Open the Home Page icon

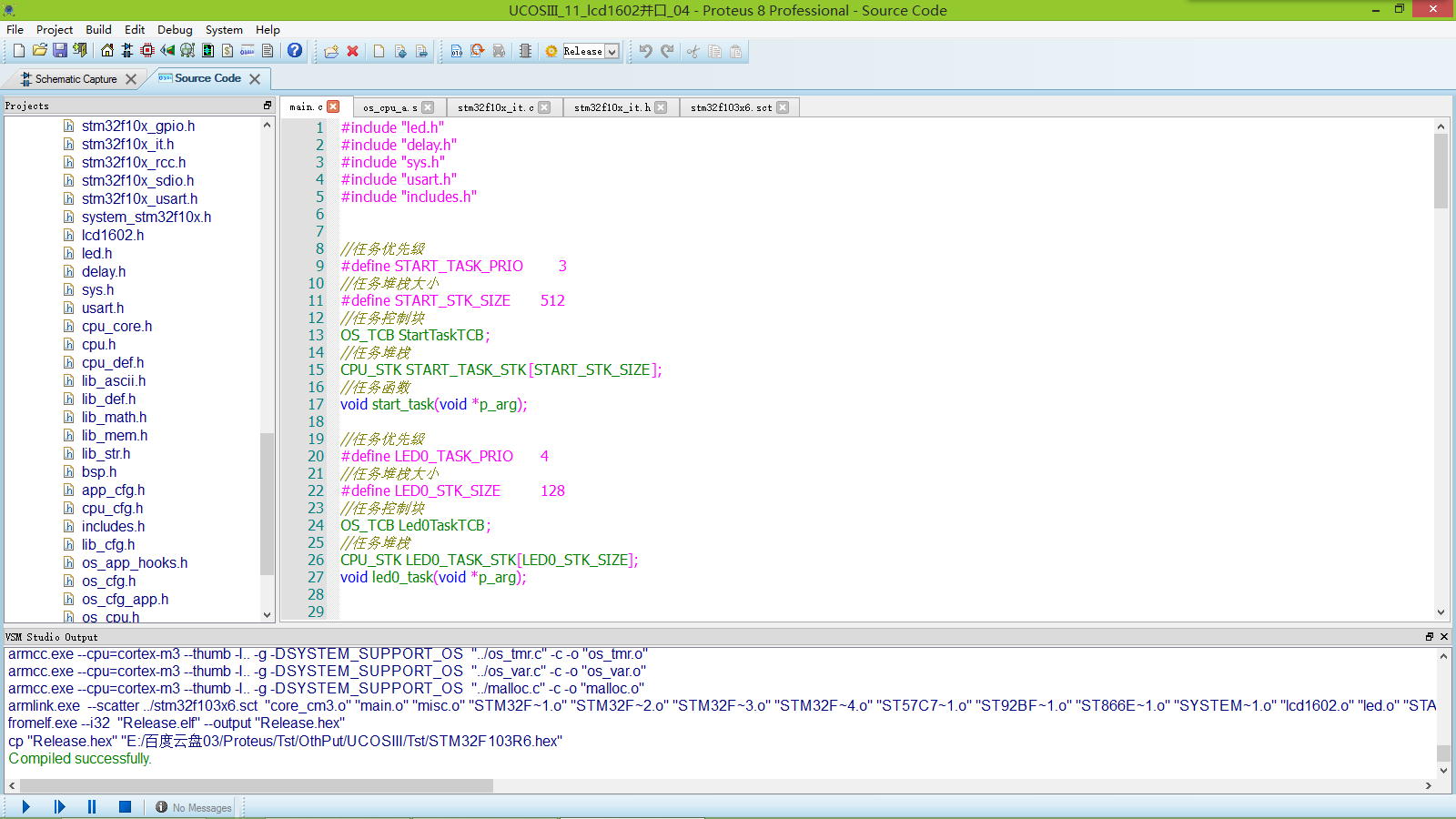[107, 51]
